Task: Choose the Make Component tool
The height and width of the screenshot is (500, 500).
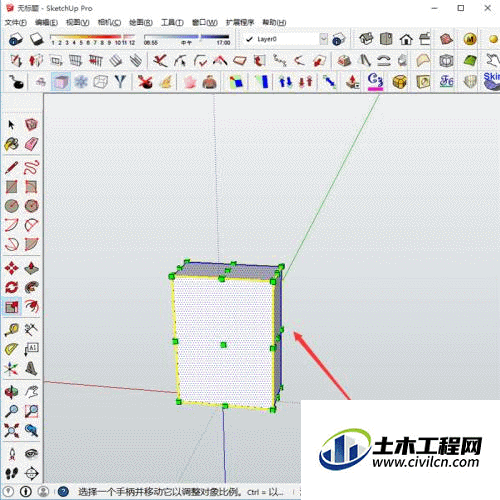Action: click(x=31, y=125)
